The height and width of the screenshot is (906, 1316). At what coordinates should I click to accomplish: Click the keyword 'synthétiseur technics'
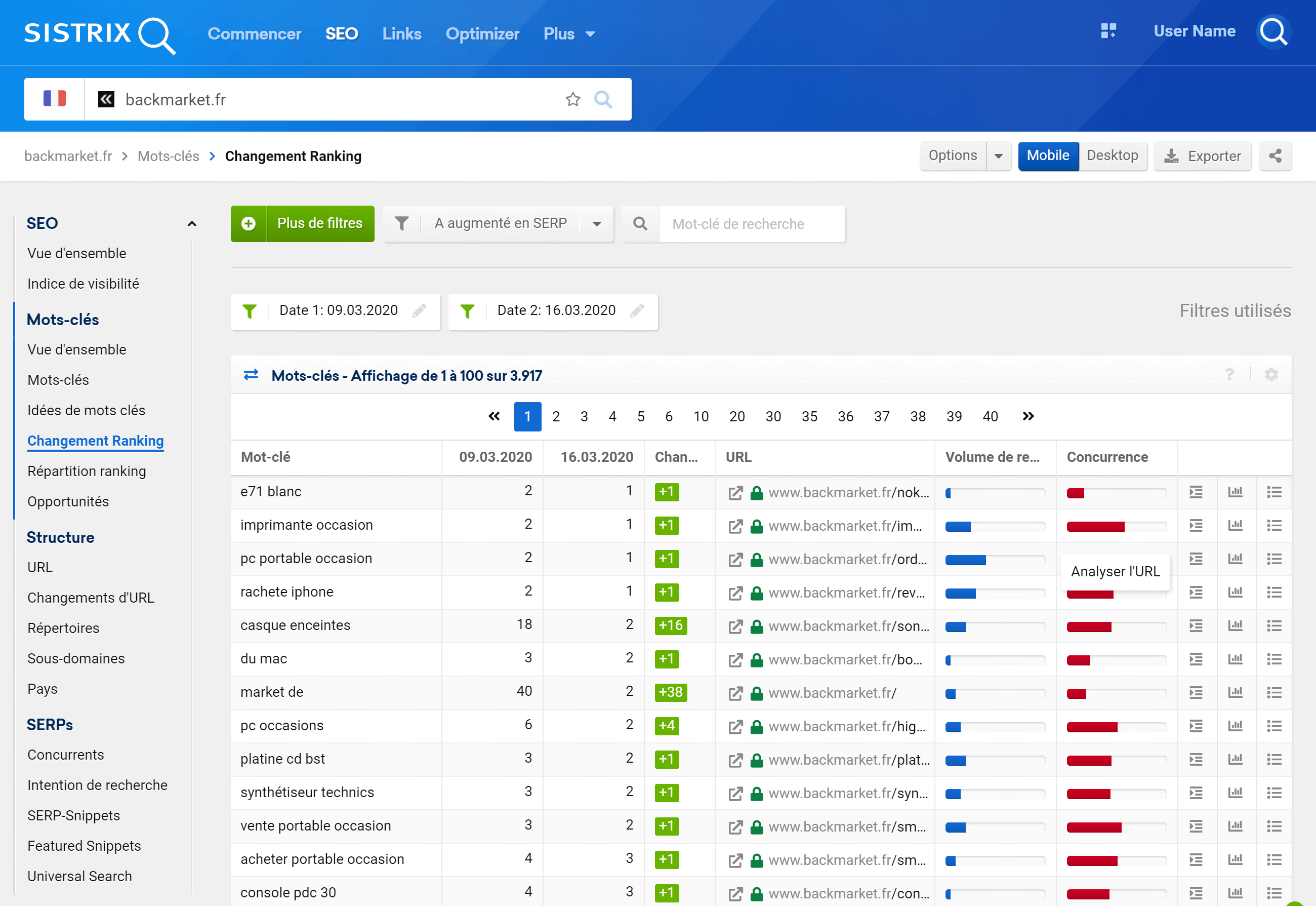coord(307,793)
